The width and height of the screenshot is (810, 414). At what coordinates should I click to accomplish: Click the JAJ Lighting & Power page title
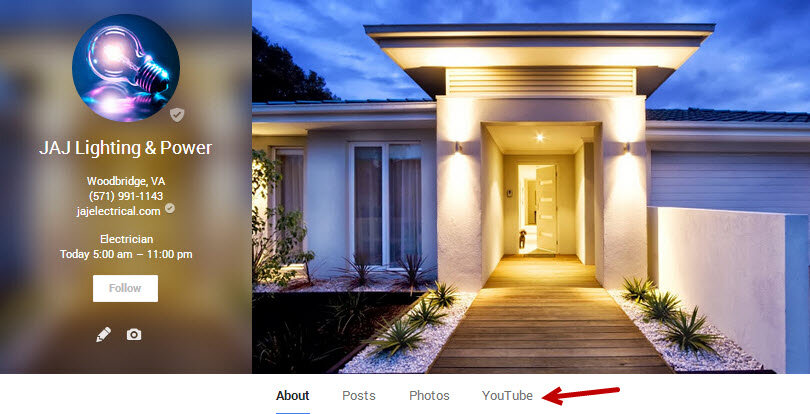[x=126, y=148]
